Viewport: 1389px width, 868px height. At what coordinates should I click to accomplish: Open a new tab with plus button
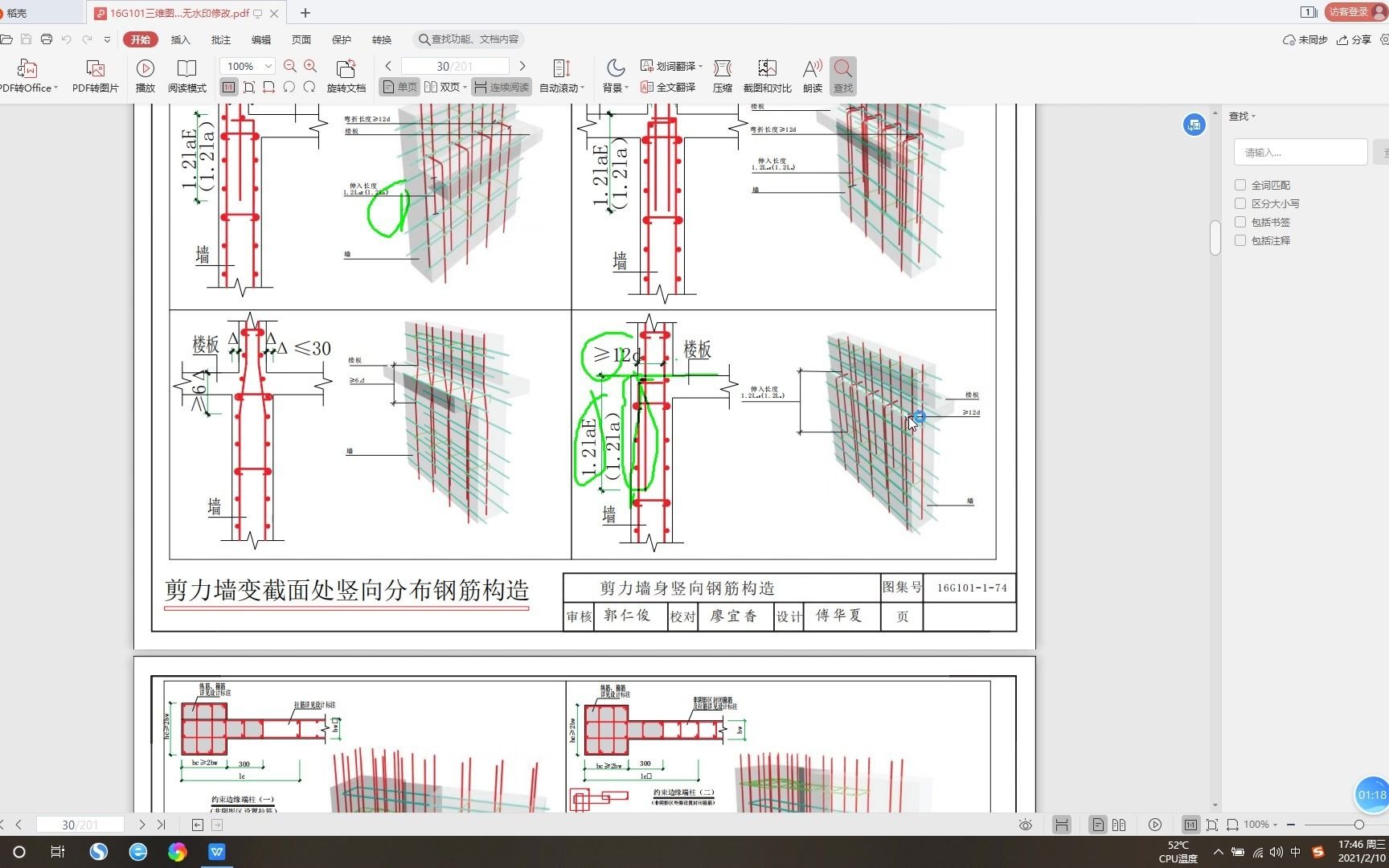[x=305, y=13]
